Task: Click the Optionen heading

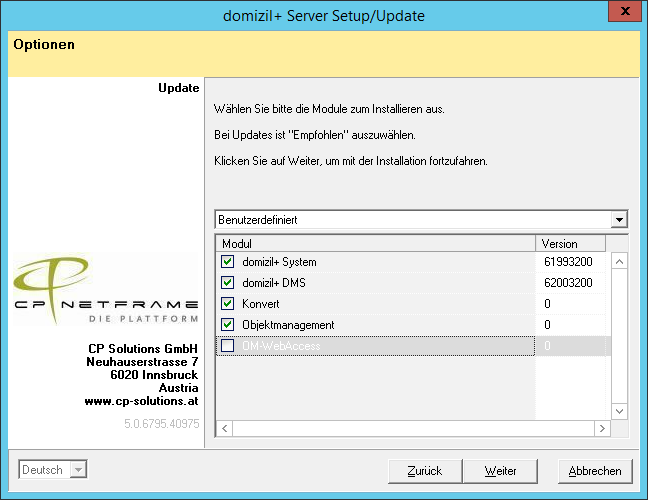Action: coord(44,44)
